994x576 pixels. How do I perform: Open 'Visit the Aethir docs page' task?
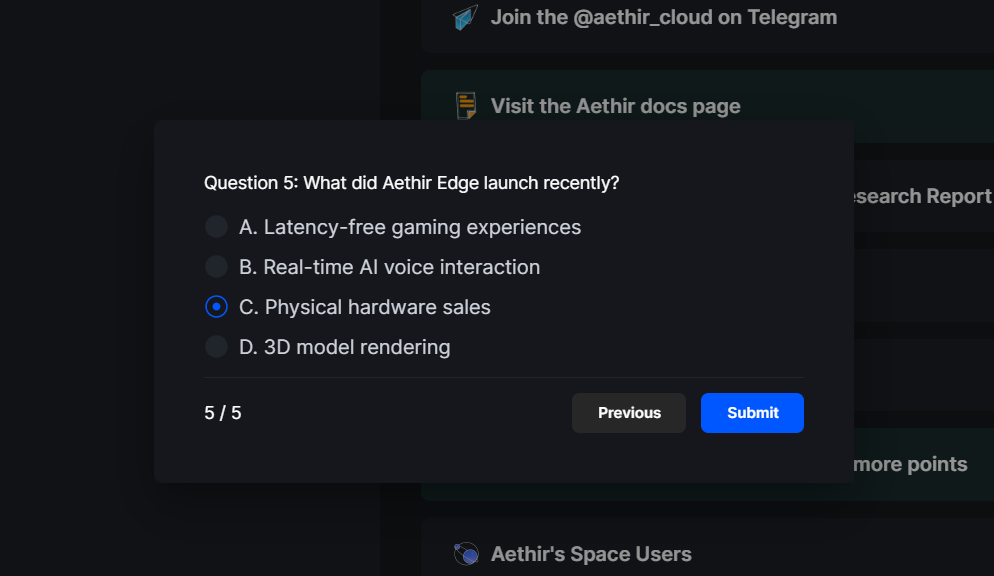pyautogui.click(x=616, y=106)
